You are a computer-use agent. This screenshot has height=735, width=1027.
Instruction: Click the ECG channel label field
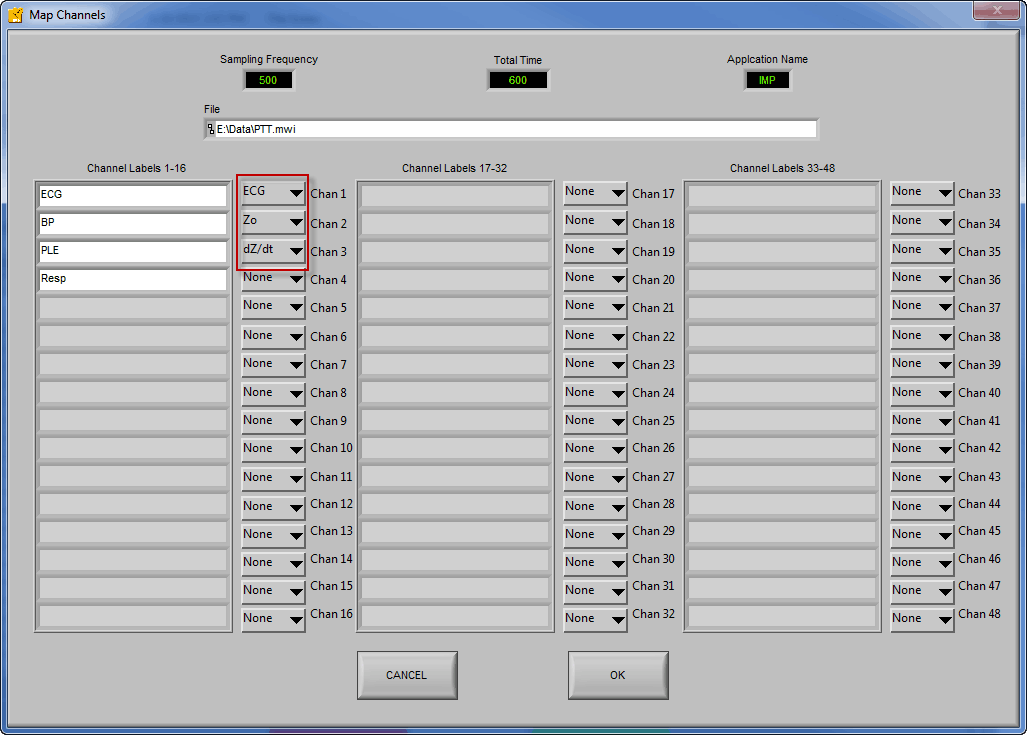pos(132,195)
